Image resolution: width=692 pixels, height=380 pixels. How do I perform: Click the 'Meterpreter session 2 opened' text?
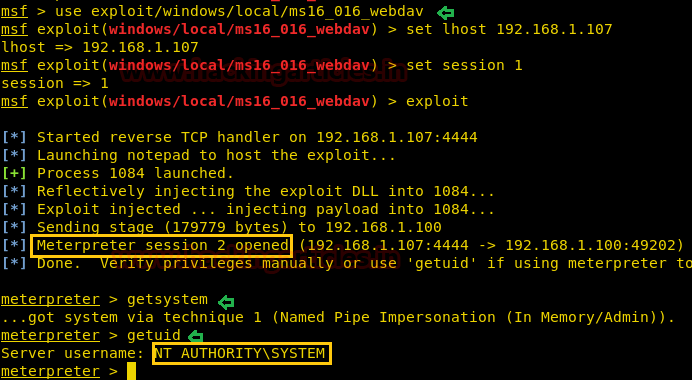[x=162, y=245]
